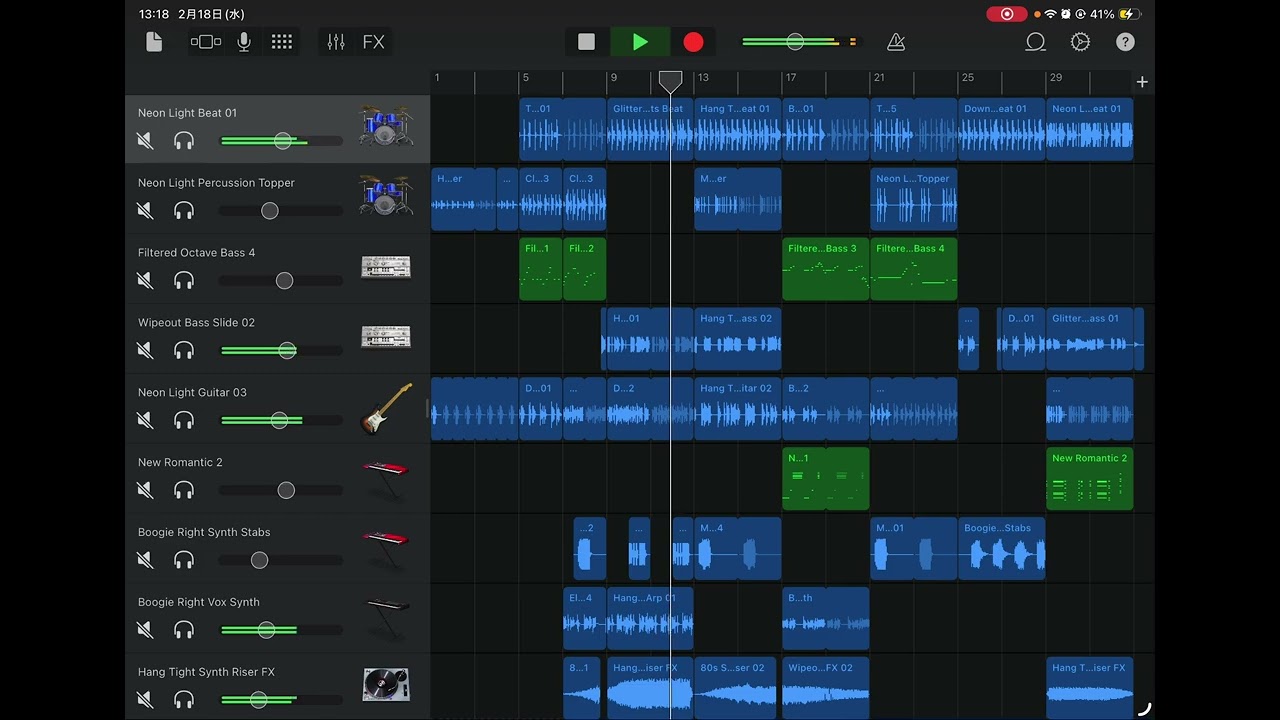1280x720 pixels.
Task: Solo the Neon Light Beat 01 track
Action: tap(184, 141)
